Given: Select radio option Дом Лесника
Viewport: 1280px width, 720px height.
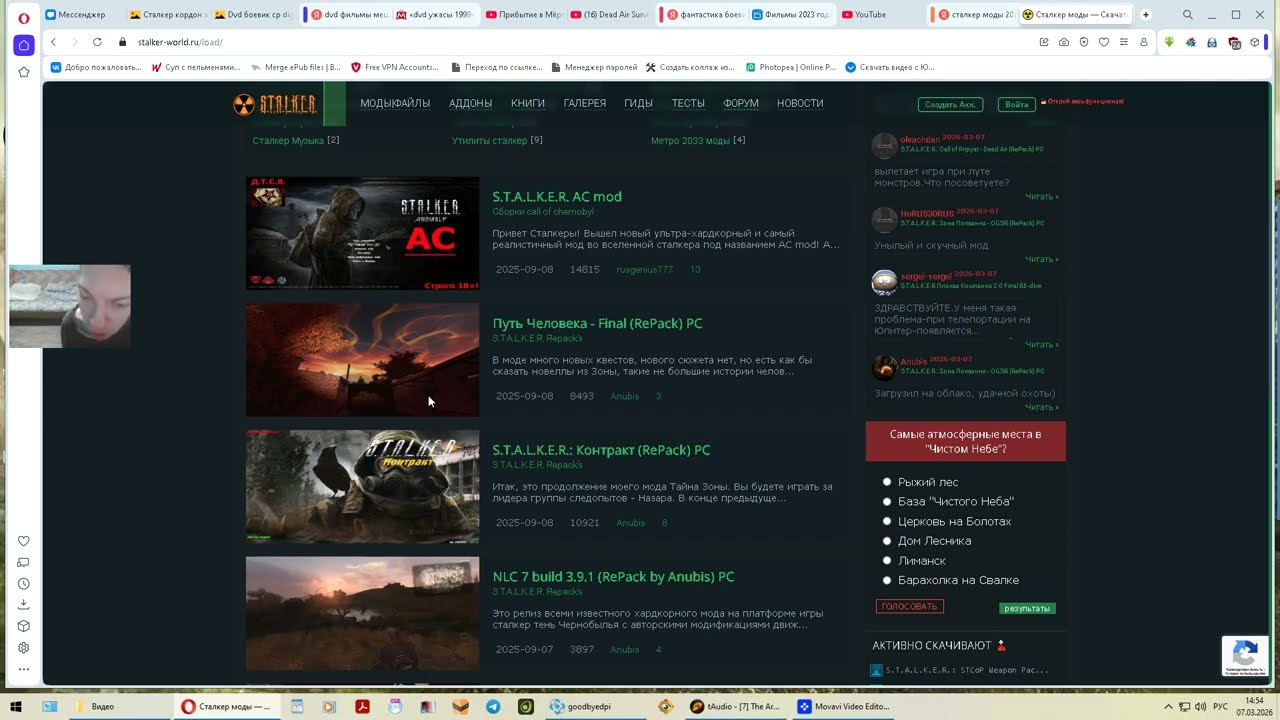Looking at the screenshot, I should click(887, 541).
